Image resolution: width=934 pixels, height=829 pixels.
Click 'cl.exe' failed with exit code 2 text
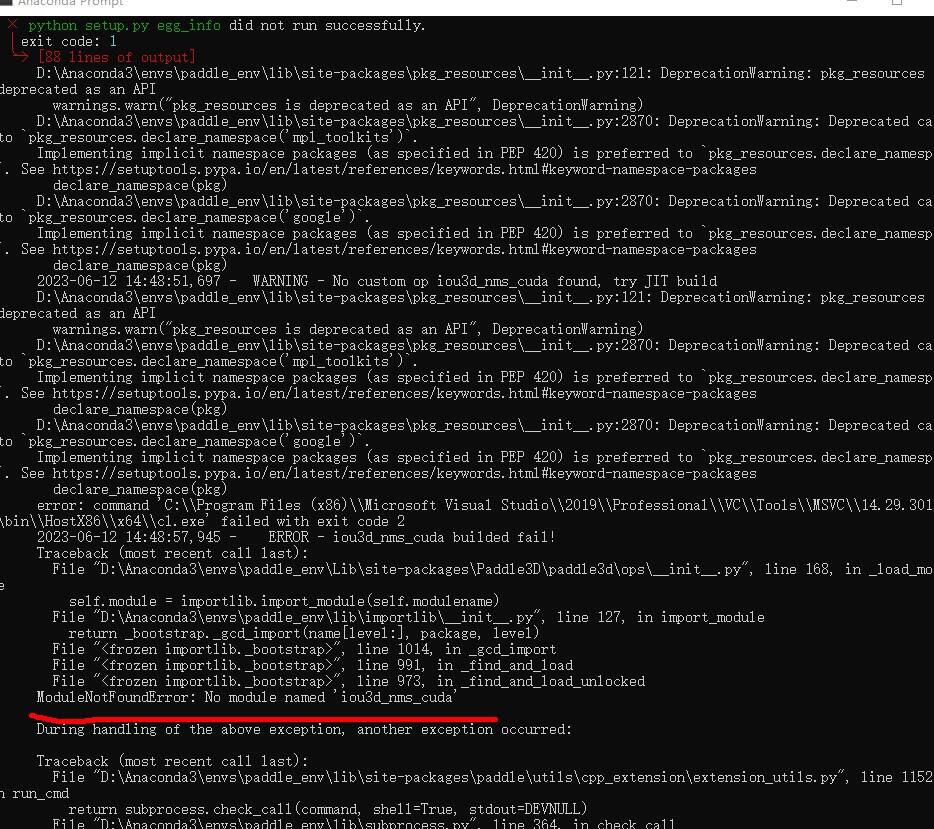281,521
